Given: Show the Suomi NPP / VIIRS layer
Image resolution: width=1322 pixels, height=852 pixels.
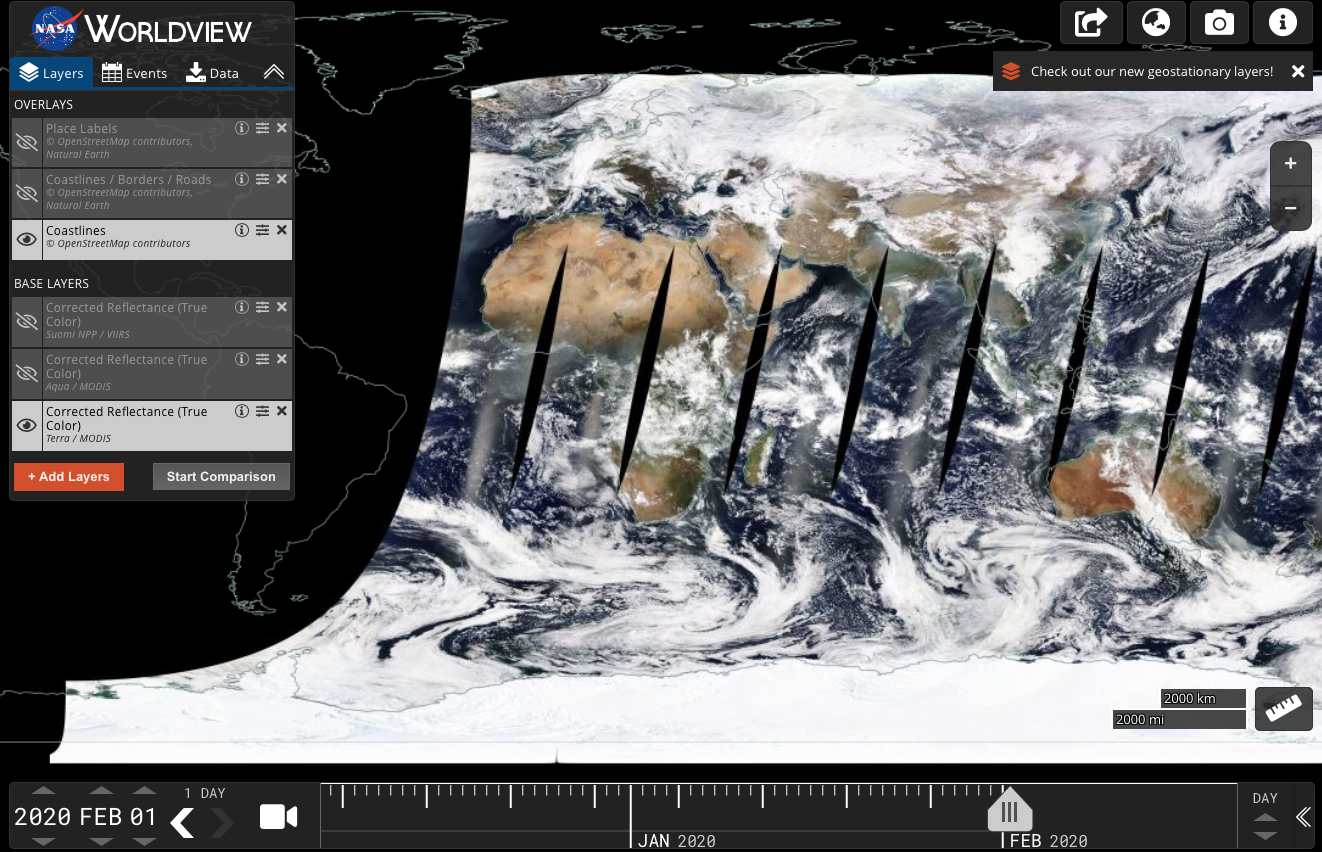Looking at the screenshot, I should (x=27, y=321).
